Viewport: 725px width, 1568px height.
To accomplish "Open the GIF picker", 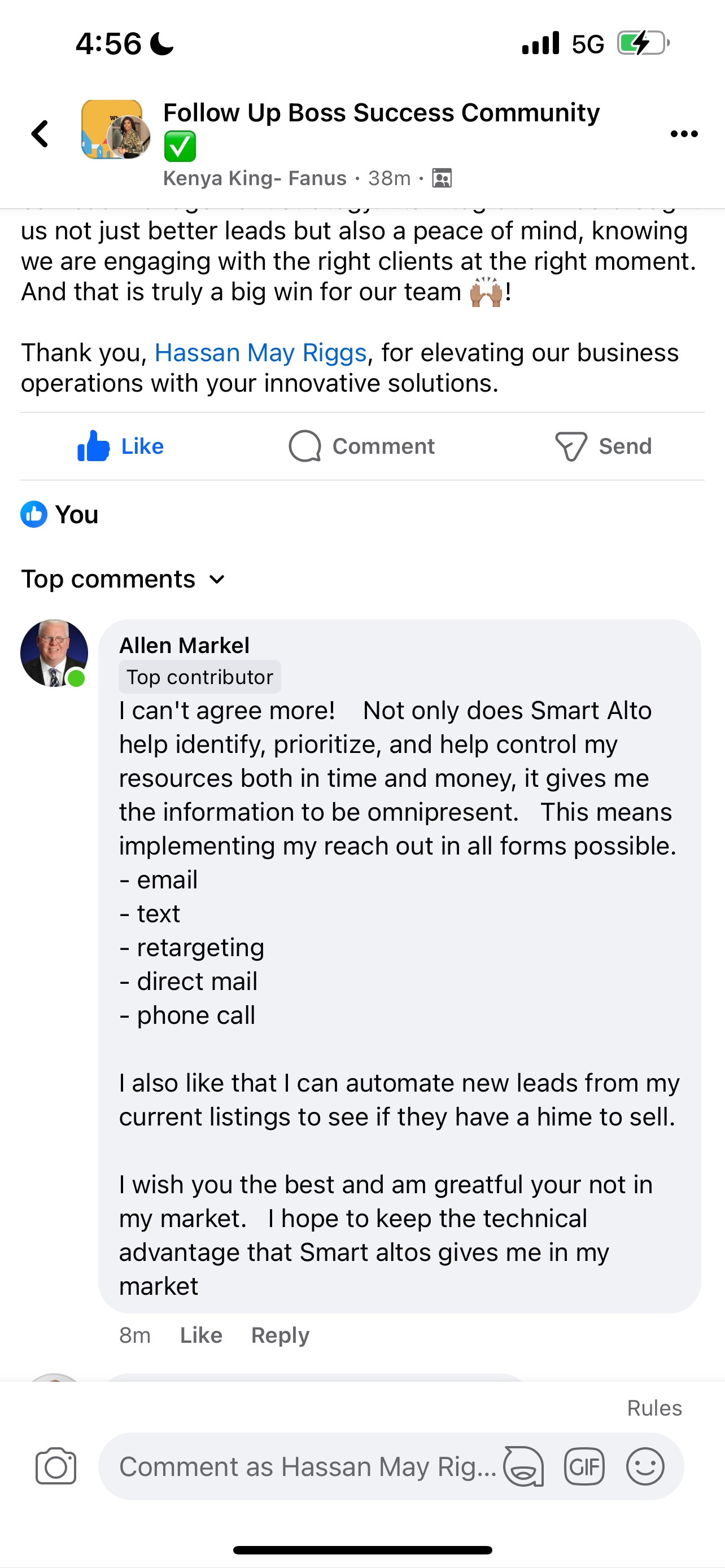I will point(584,1466).
